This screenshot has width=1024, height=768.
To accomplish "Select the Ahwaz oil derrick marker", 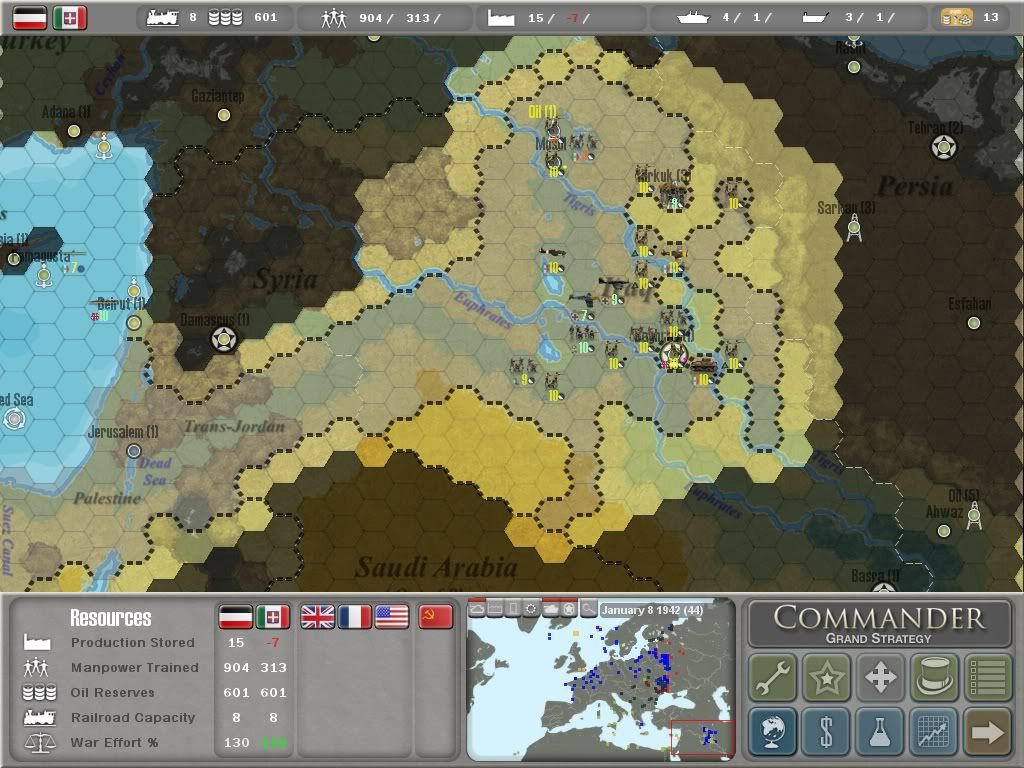I will coord(974,515).
